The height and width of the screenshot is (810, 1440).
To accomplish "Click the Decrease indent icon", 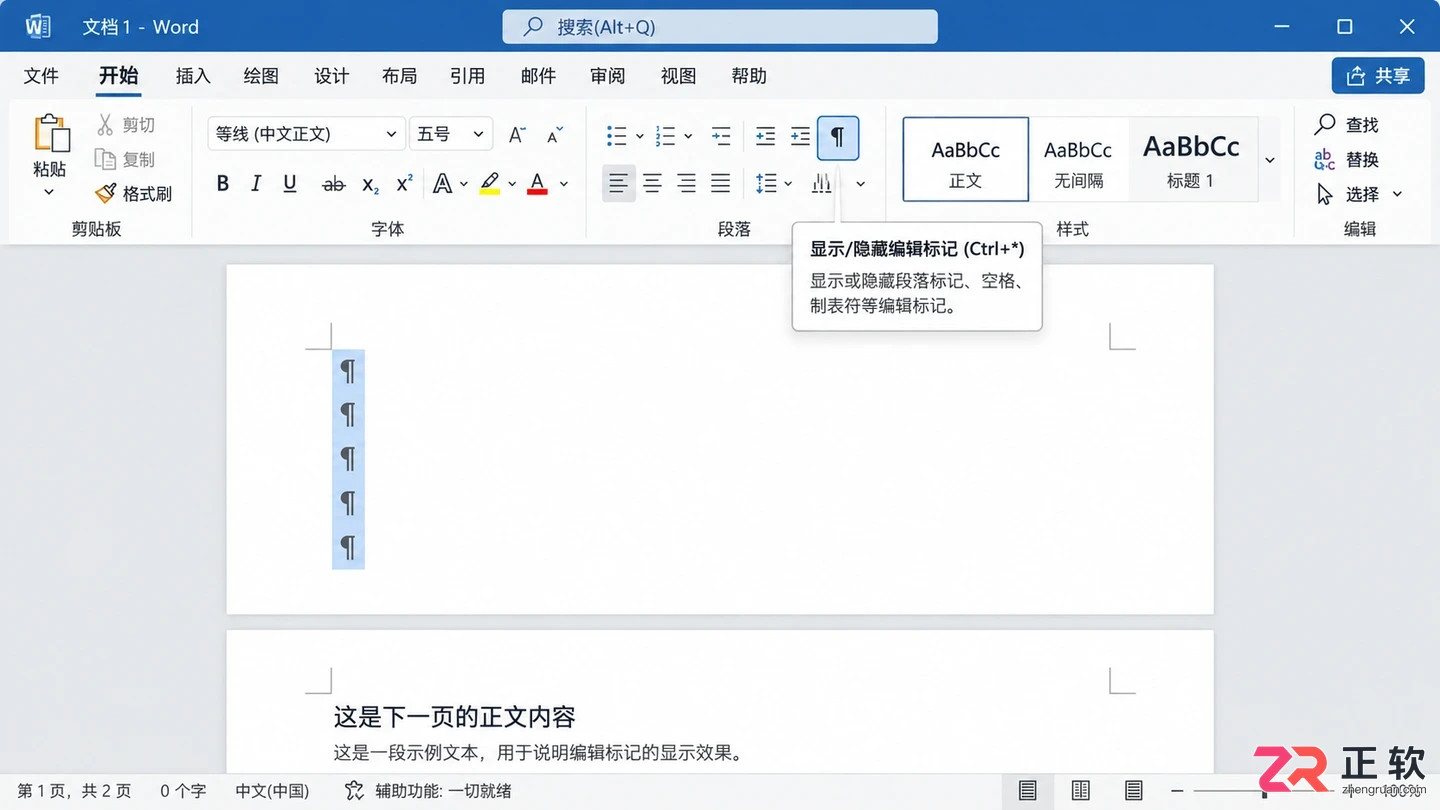I will coord(765,136).
